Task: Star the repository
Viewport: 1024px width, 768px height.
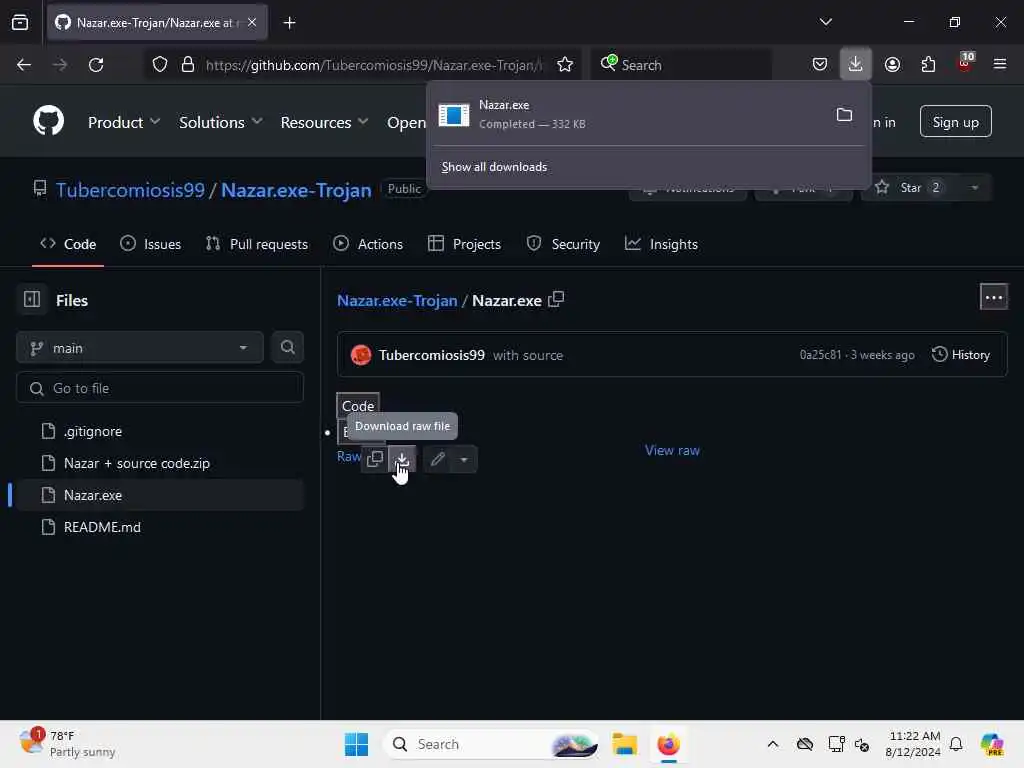Action: [x=910, y=188]
